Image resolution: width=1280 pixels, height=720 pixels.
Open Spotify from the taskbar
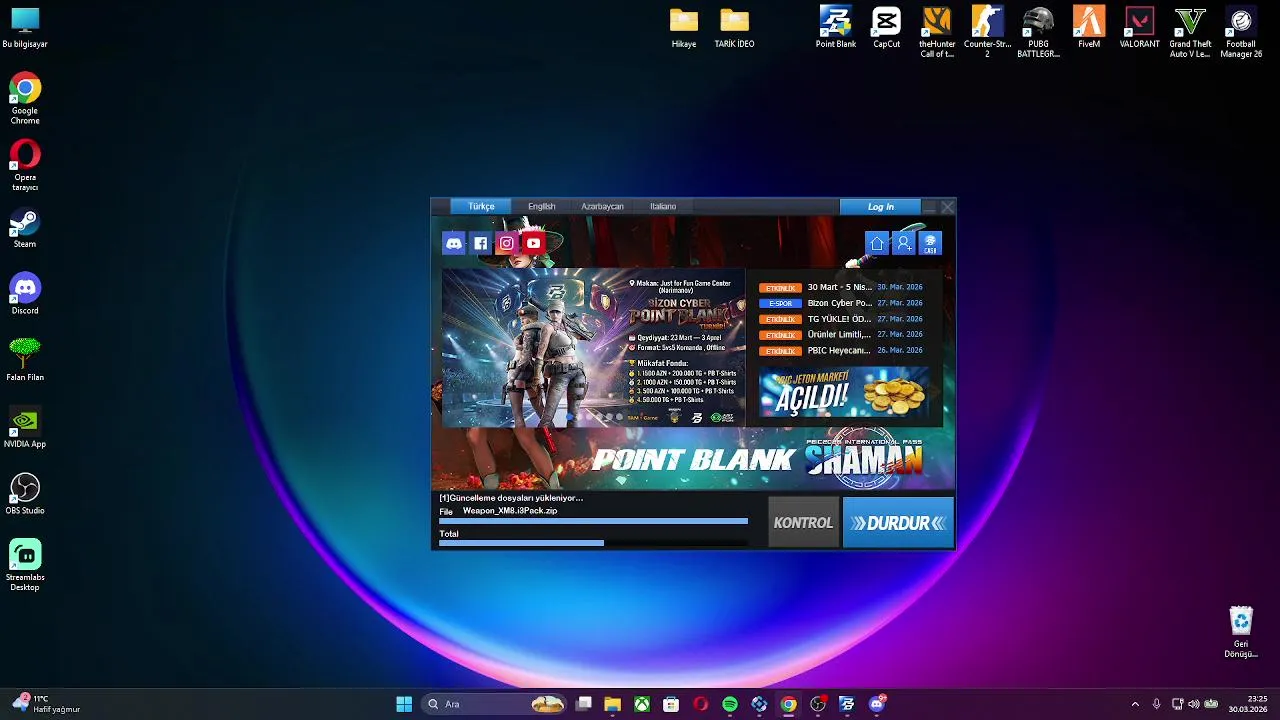pos(730,704)
